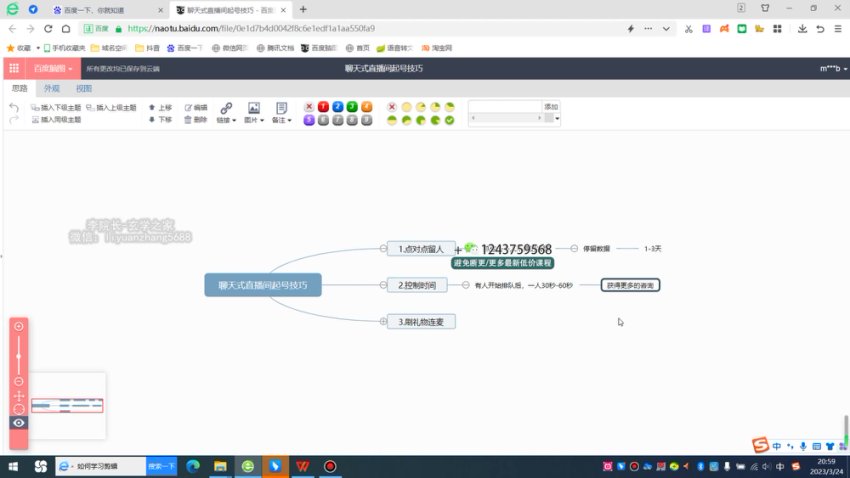Screen dimensions: 850x478
Task: Open the 备注 notes dropdown
Action: (x=281, y=113)
